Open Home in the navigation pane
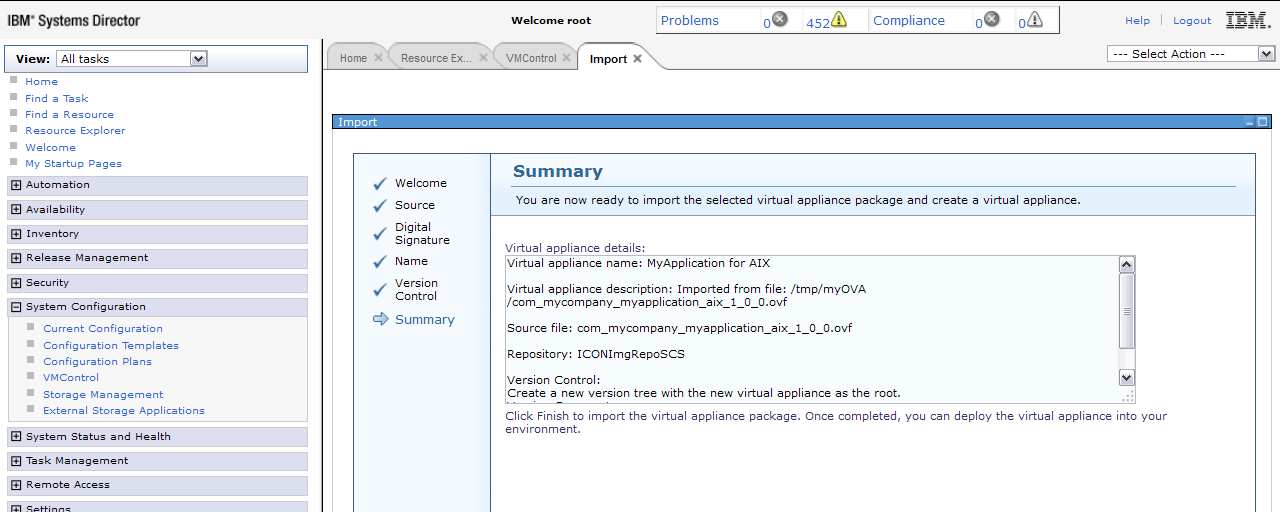Image resolution: width=1280 pixels, height=512 pixels. click(41, 82)
